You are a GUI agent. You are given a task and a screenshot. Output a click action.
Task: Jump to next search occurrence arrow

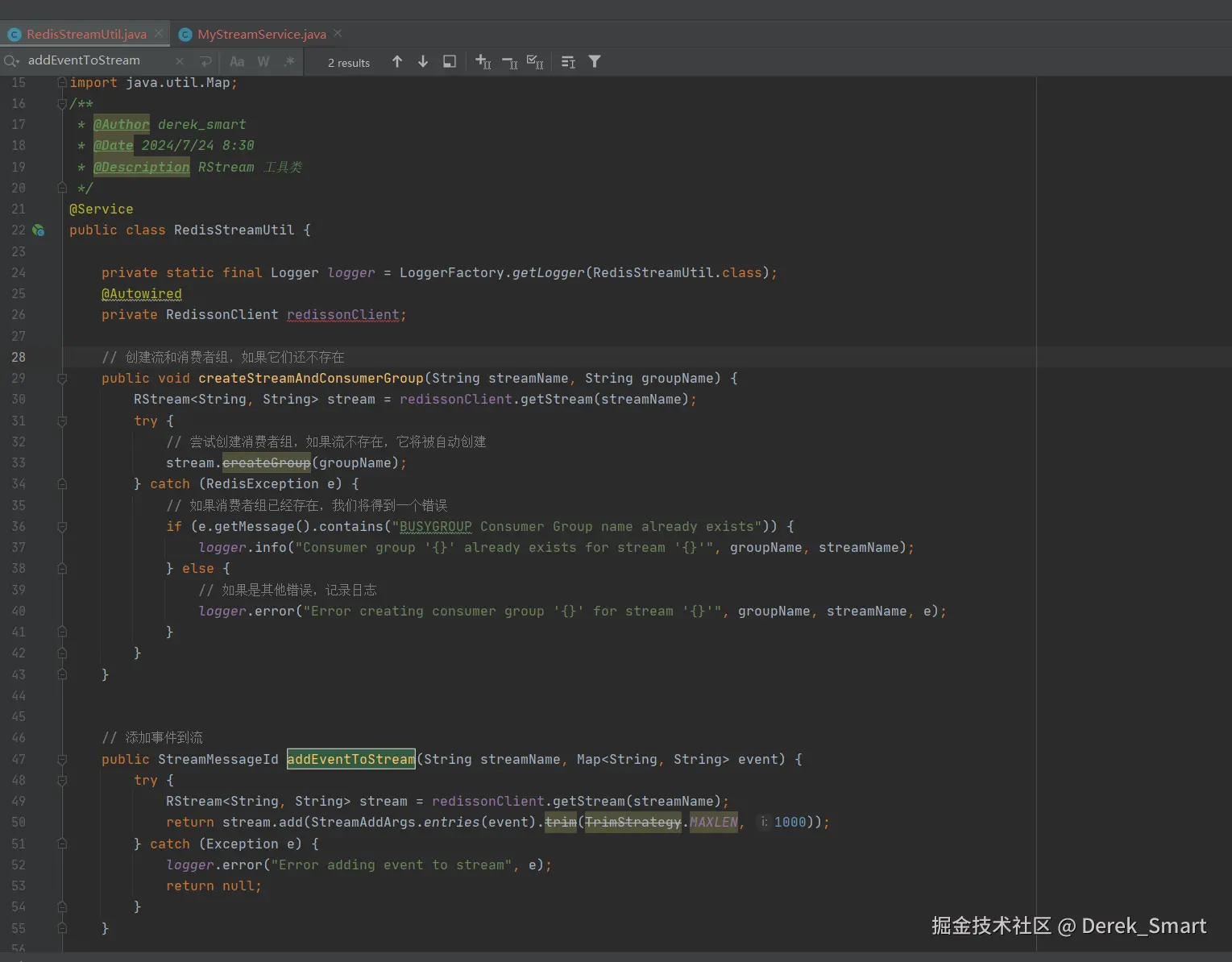pyautogui.click(x=423, y=62)
